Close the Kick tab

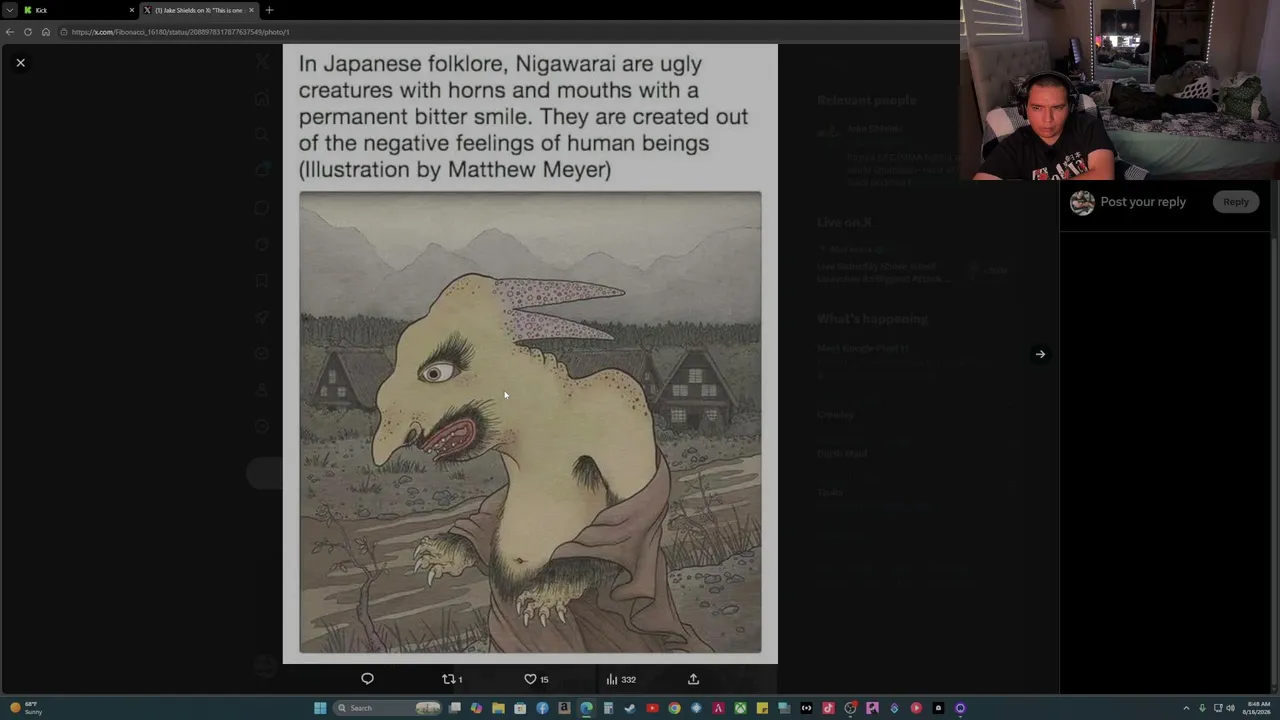pos(131,10)
